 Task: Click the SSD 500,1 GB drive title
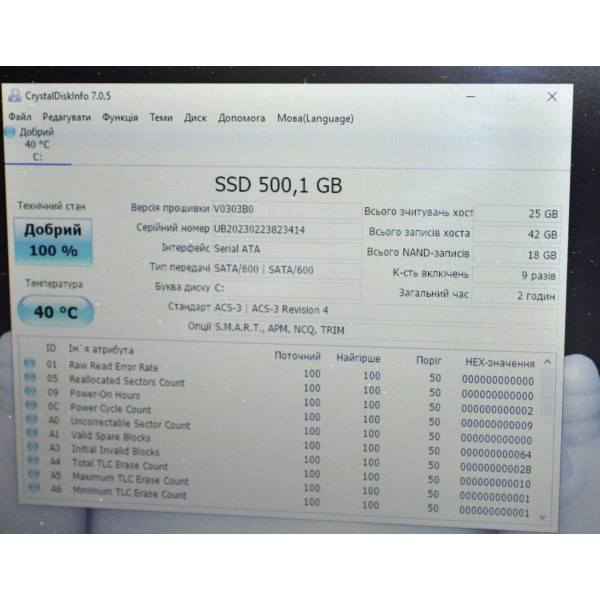click(x=278, y=185)
